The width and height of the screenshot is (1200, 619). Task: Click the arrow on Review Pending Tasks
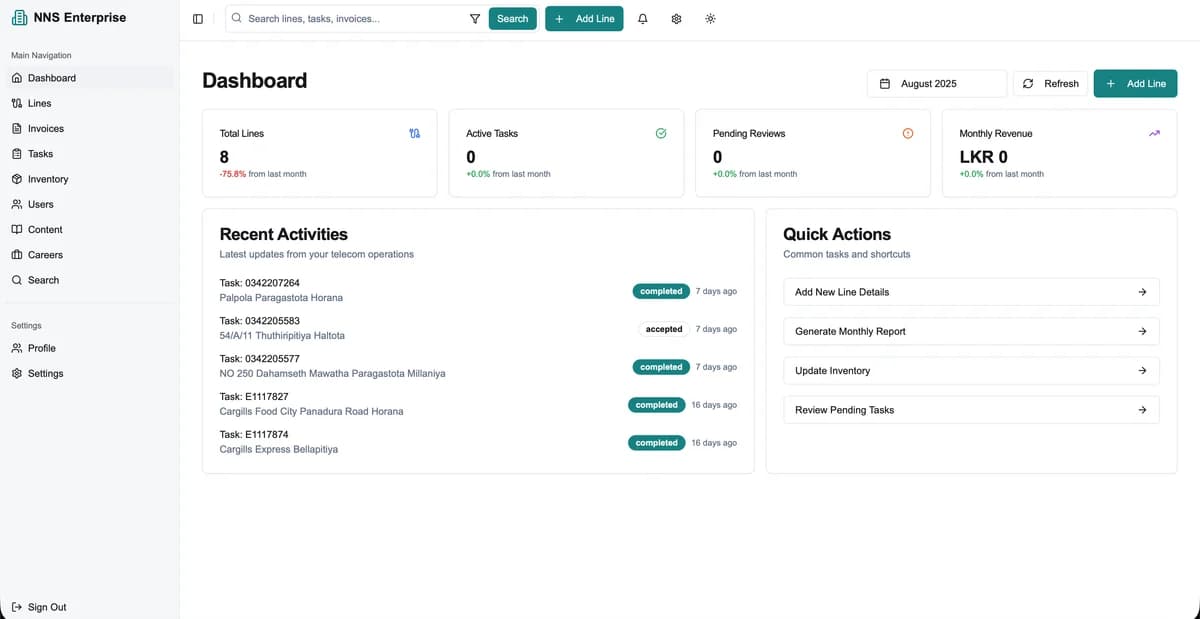pyautogui.click(x=1142, y=410)
